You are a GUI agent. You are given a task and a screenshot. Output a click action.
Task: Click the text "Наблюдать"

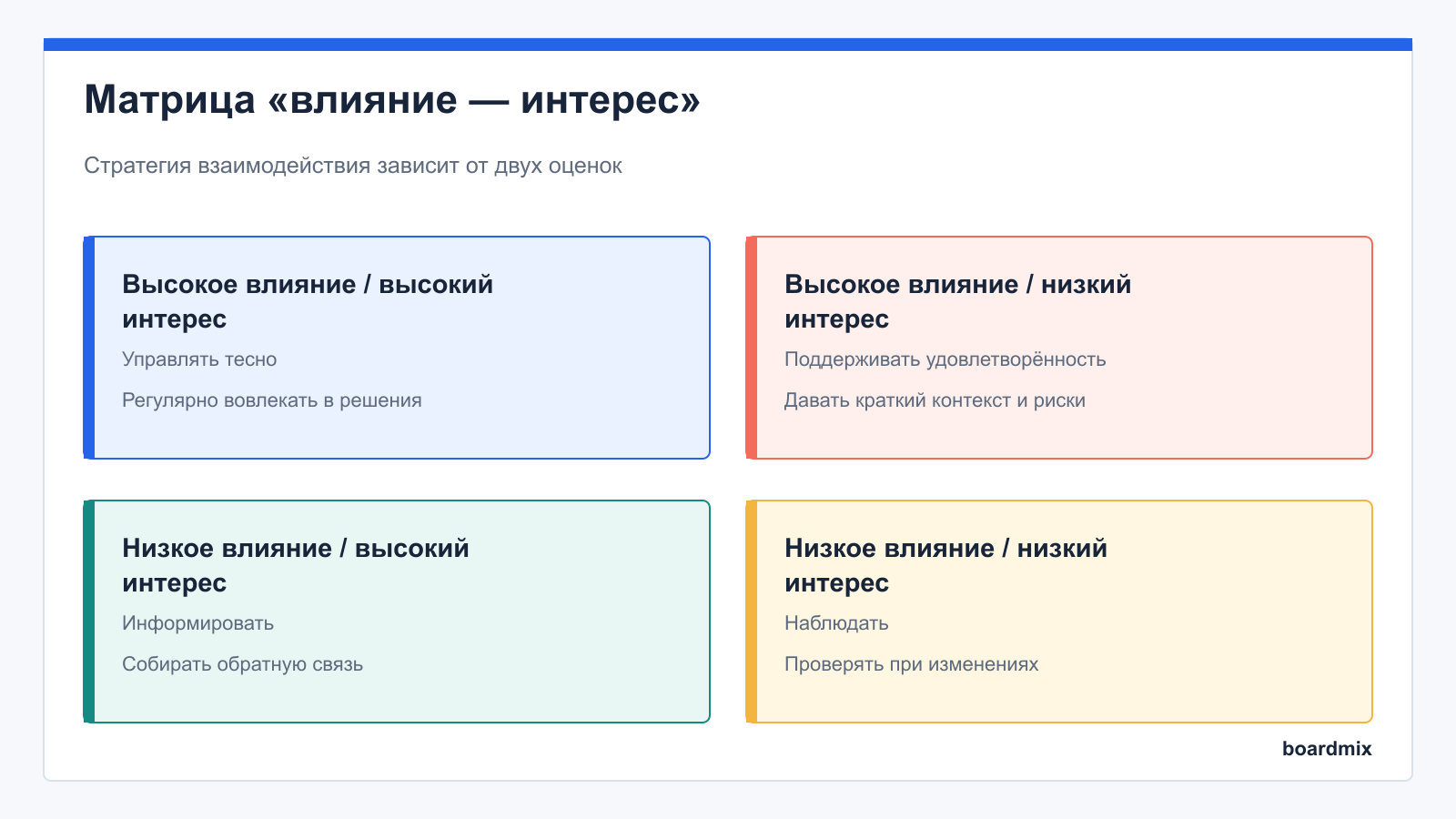pos(836,623)
